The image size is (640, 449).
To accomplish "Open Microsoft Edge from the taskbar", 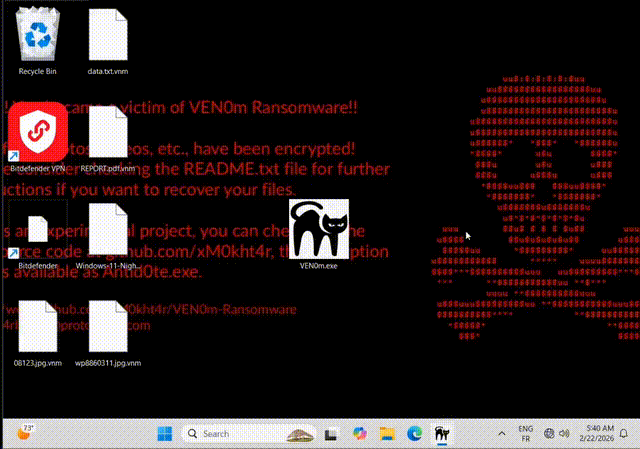I will tap(414, 434).
